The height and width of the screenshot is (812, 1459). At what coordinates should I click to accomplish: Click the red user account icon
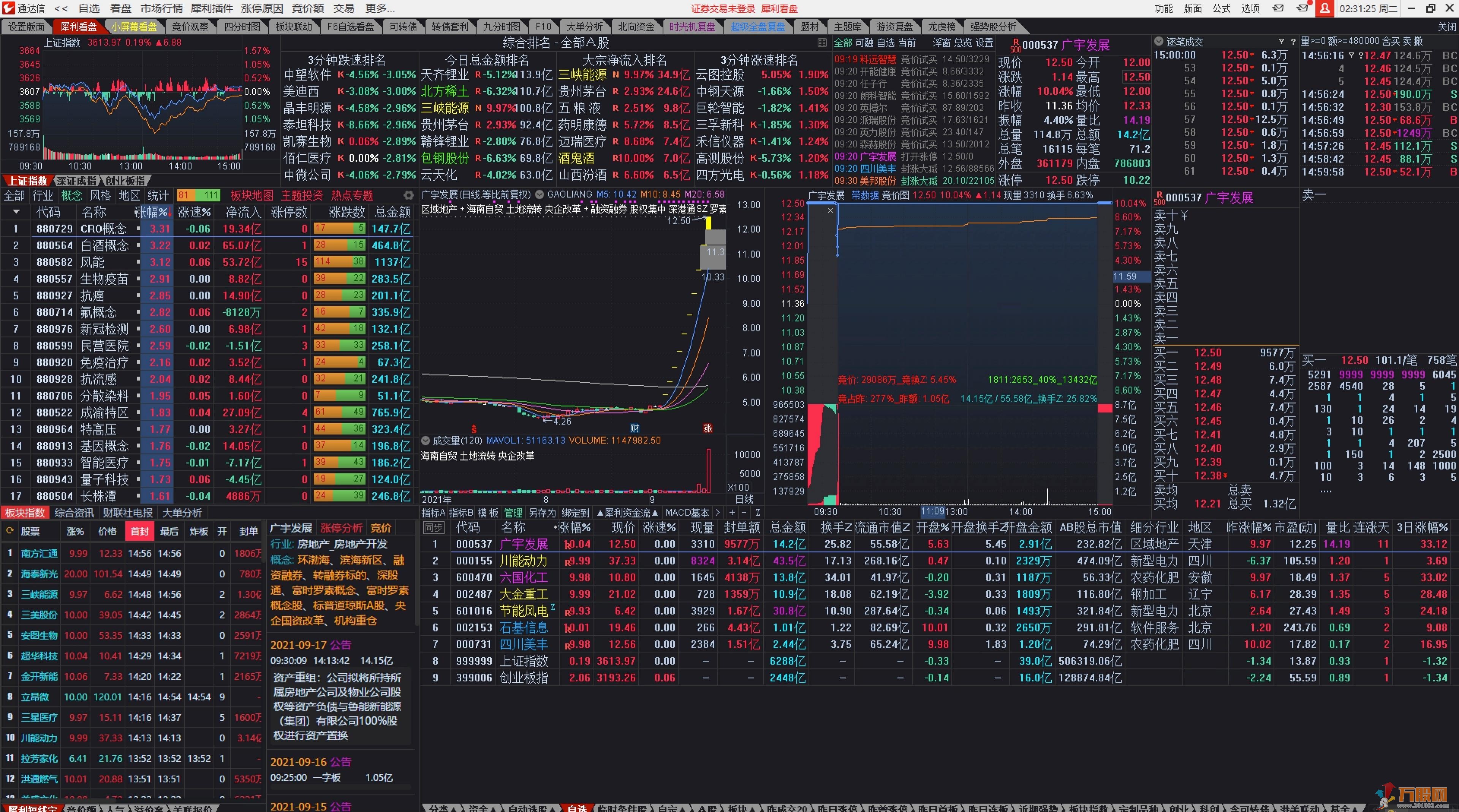tap(1325, 8)
